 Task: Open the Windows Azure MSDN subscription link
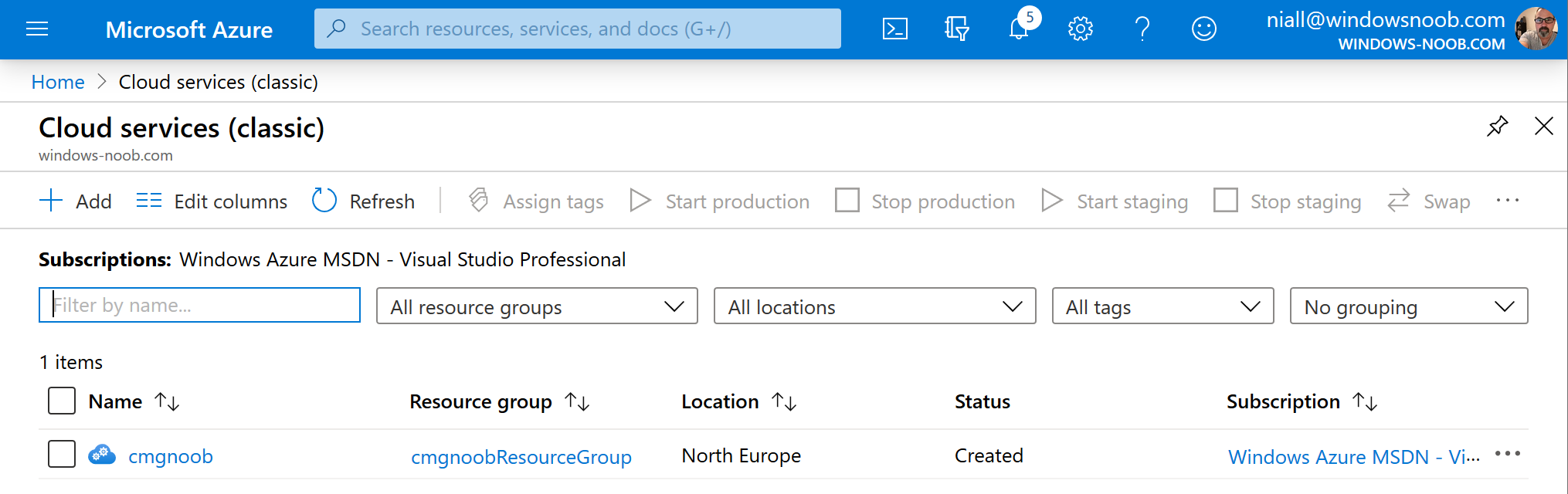(x=1354, y=457)
